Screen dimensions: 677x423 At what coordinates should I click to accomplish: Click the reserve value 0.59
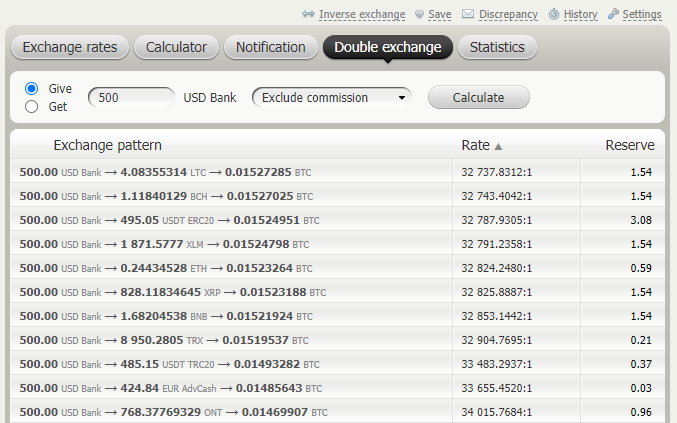641,268
